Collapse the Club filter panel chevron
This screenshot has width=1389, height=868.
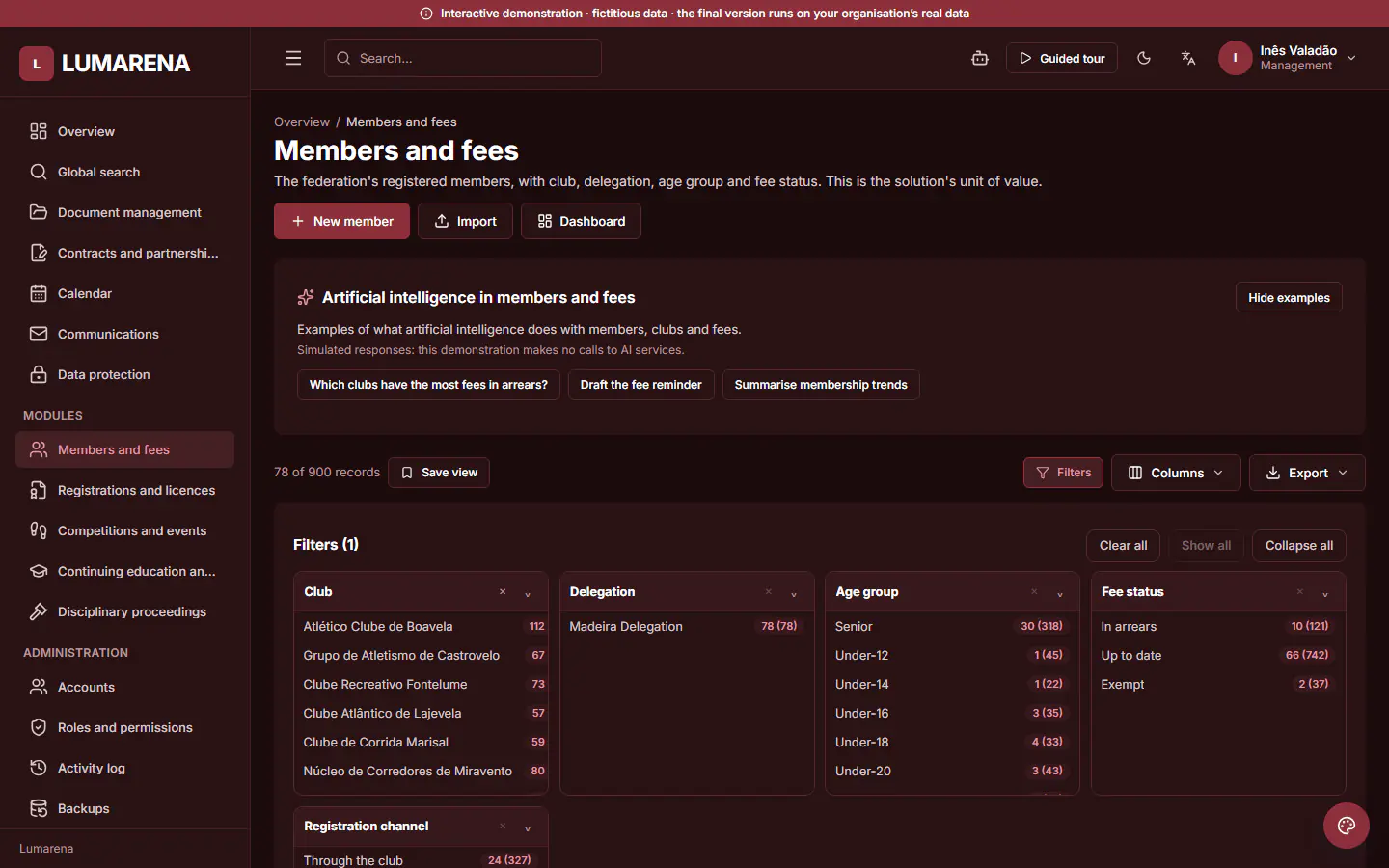pos(528,593)
